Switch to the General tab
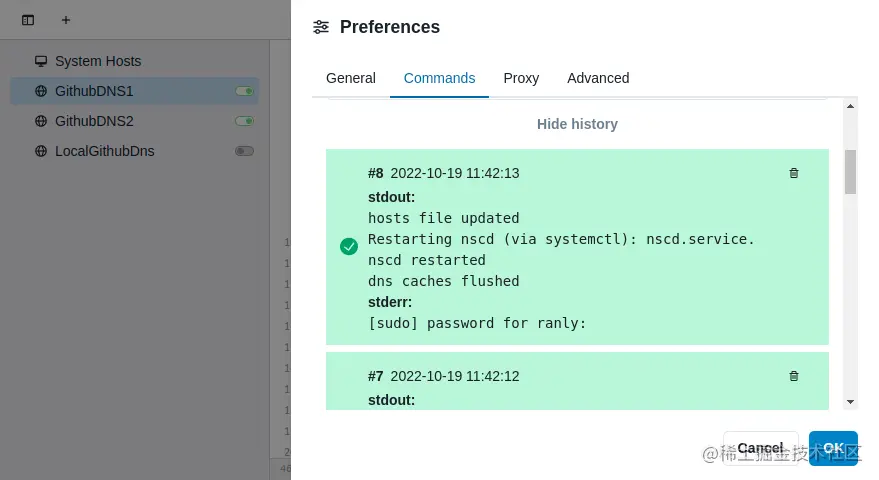 tap(351, 78)
